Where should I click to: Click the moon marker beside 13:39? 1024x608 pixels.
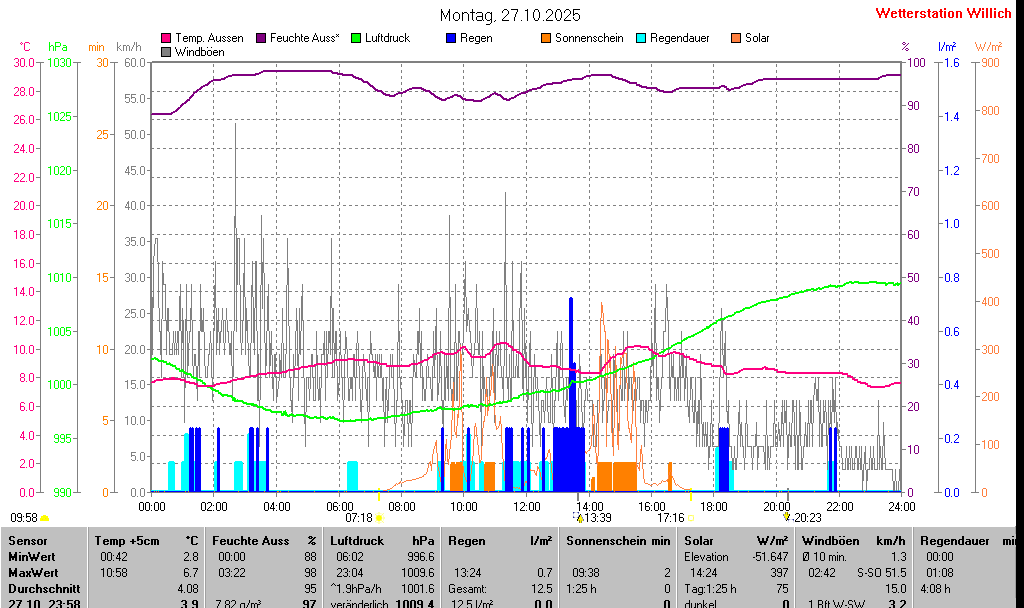579,517
